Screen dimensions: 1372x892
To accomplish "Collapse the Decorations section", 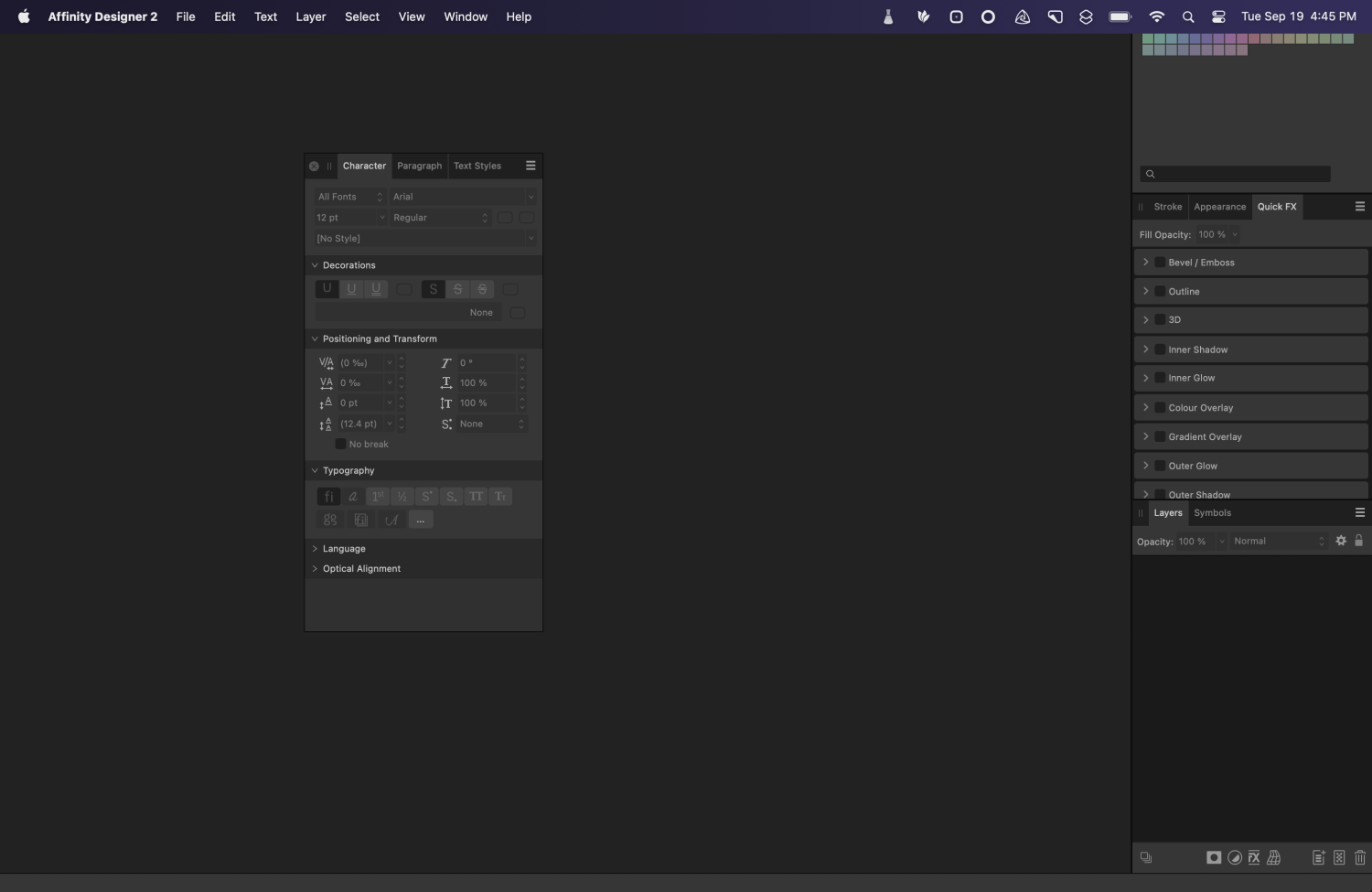I will (x=315, y=264).
